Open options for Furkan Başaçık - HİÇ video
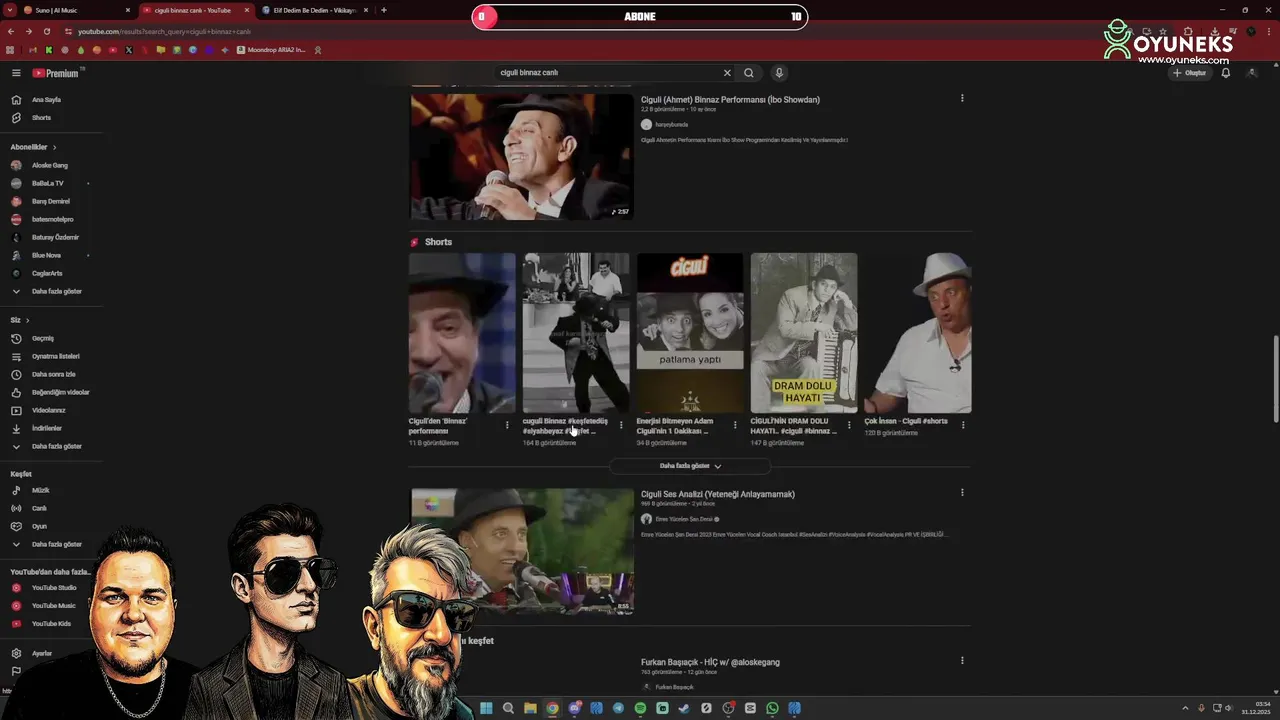Viewport: 1280px width, 720px height. pyautogui.click(x=962, y=660)
